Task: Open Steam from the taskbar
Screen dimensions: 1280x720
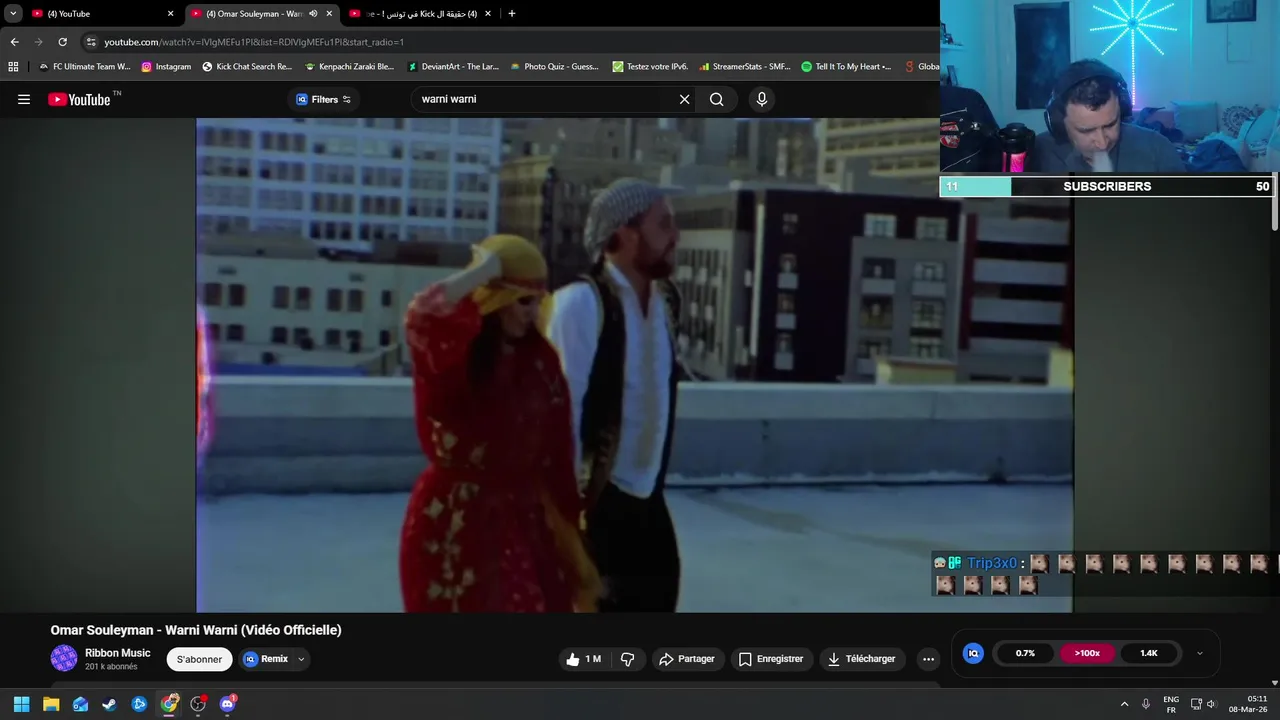Action: [x=109, y=704]
